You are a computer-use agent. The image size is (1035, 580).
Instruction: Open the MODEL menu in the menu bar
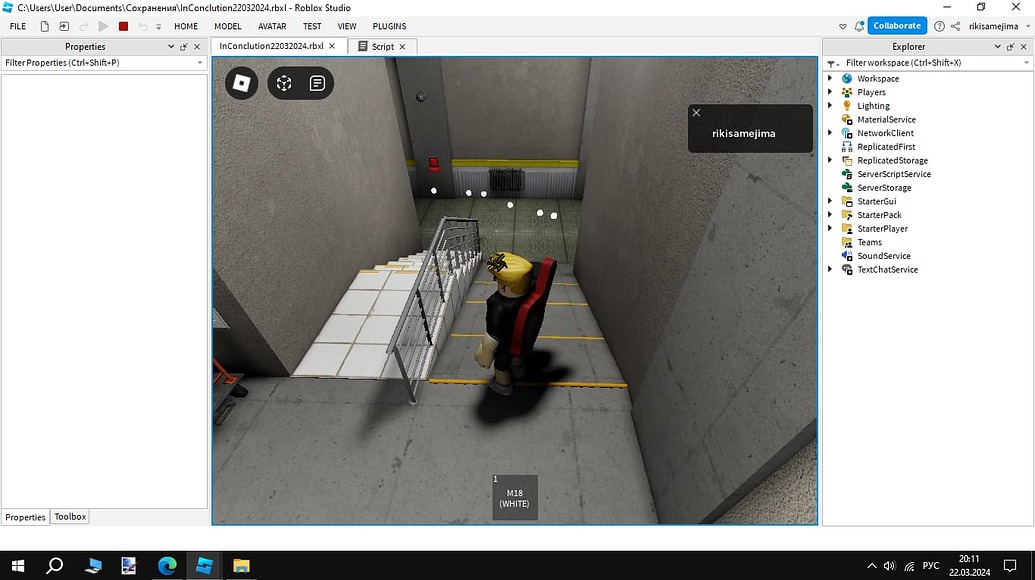pyautogui.click(x=228, y=26)
